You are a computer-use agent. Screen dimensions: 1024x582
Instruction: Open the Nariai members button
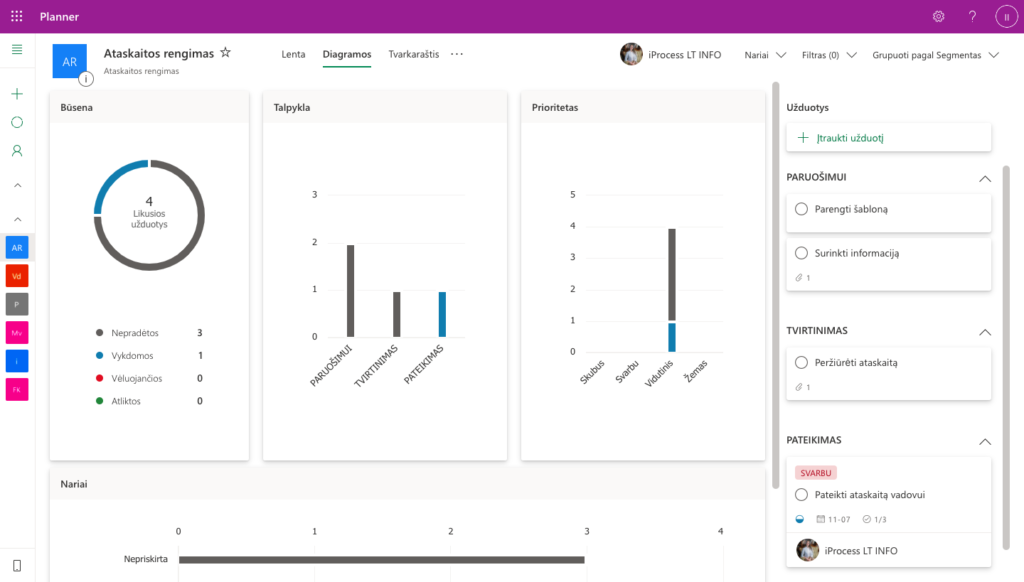pyautogui.click(x=765, y=55)
